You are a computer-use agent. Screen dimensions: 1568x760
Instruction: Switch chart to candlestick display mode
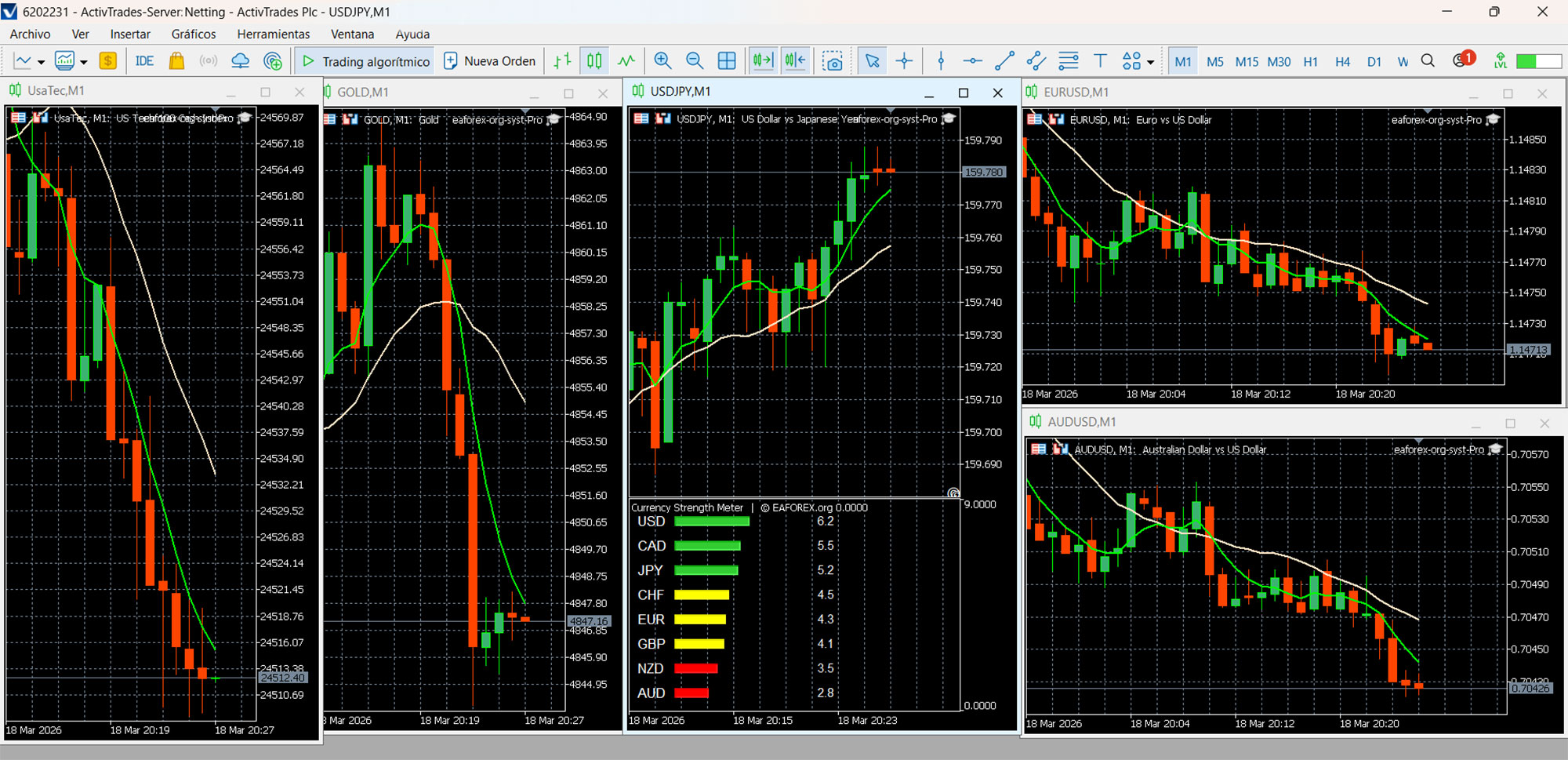(x=594, y=61)
